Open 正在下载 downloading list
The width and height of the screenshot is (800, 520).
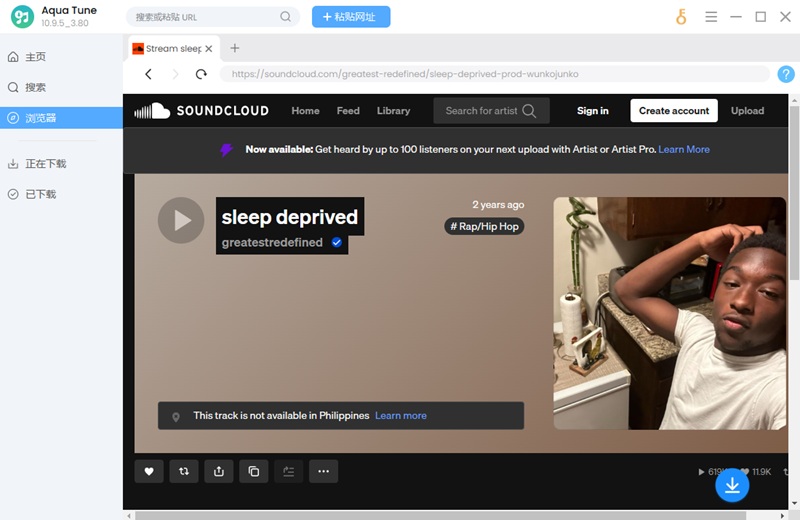[61, 164]
